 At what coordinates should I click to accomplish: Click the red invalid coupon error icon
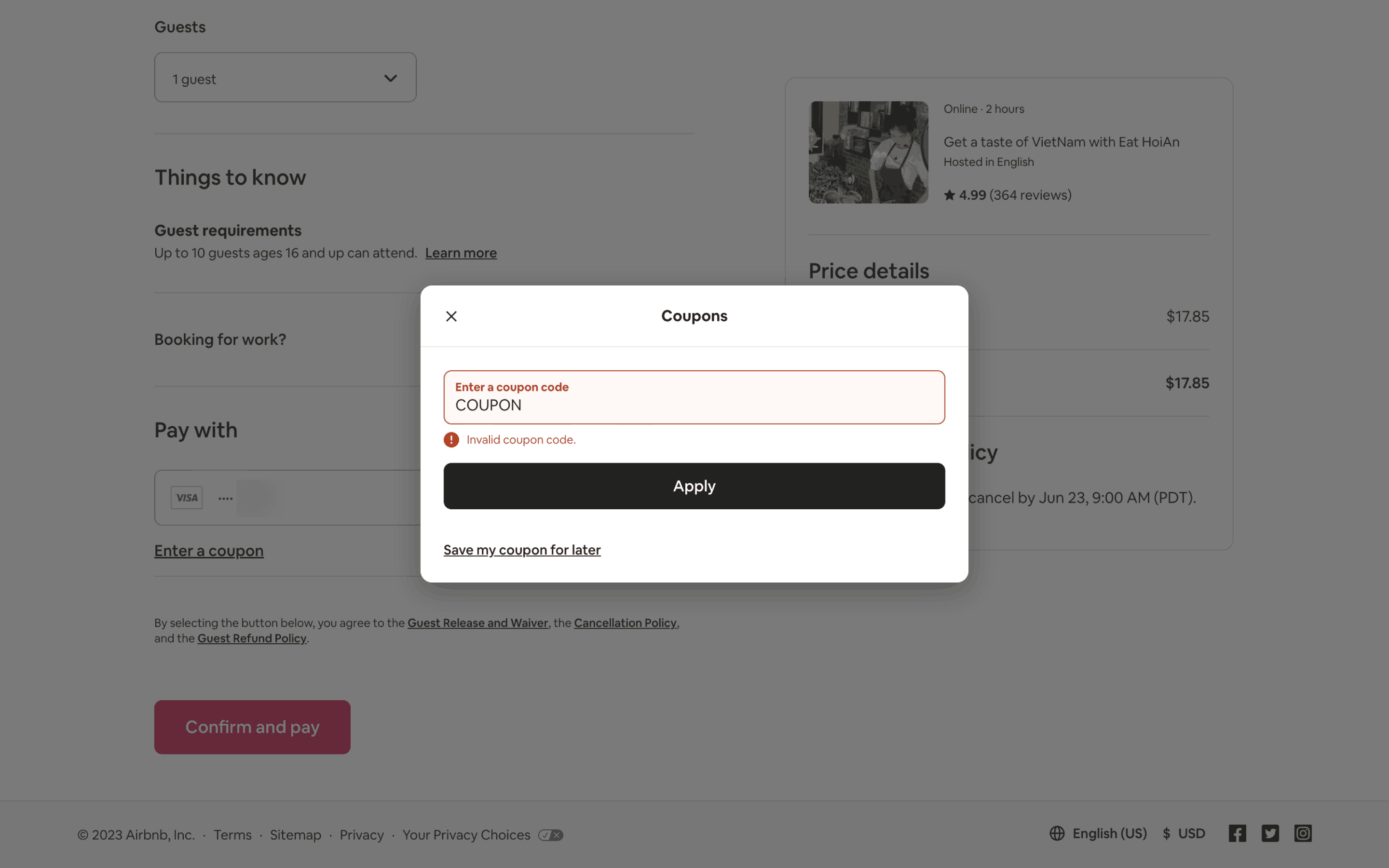tap(451, 440)
